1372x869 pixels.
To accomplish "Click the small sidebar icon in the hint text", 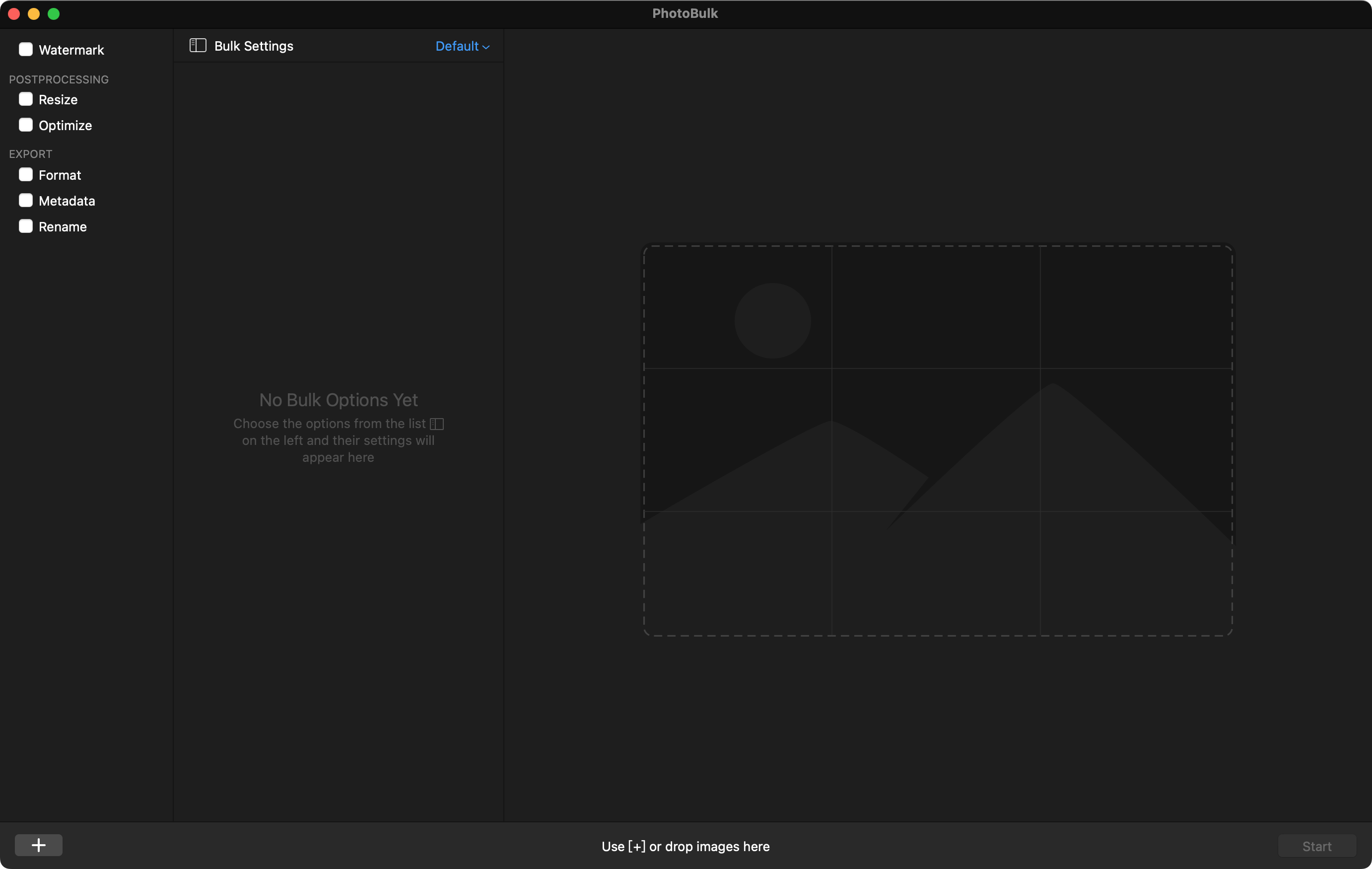I will tap(436, 424).
